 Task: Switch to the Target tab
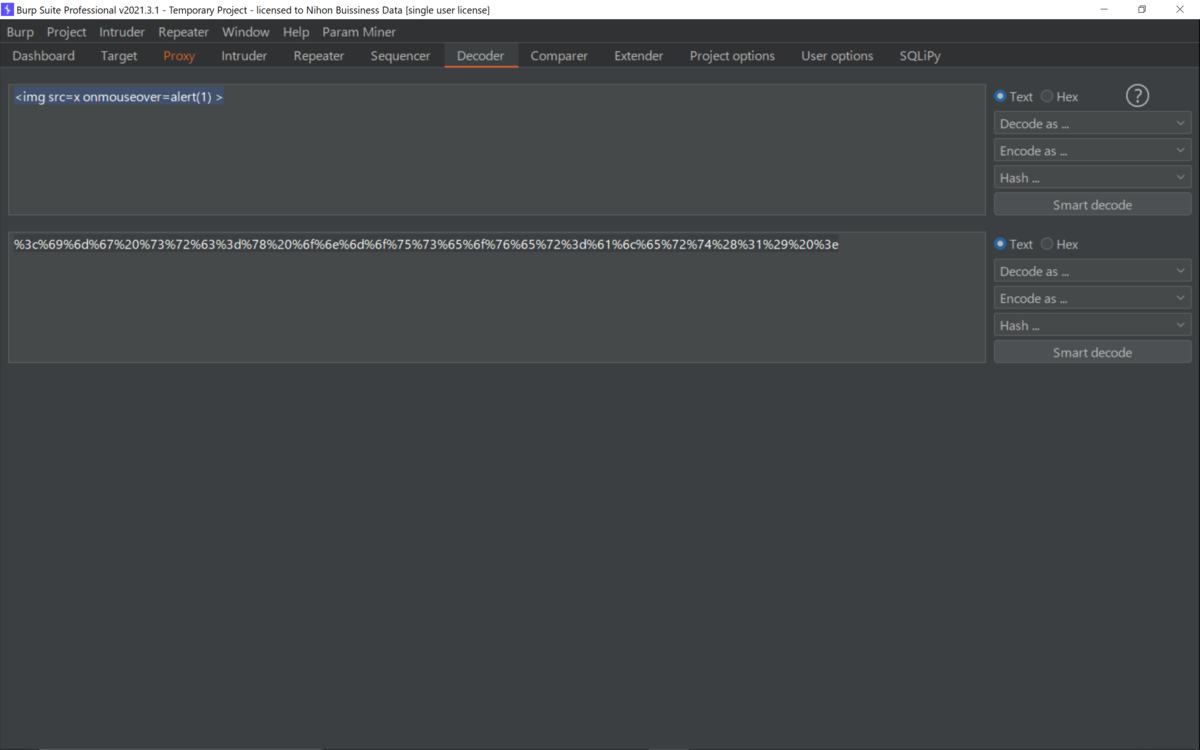(x=119, y=56)
